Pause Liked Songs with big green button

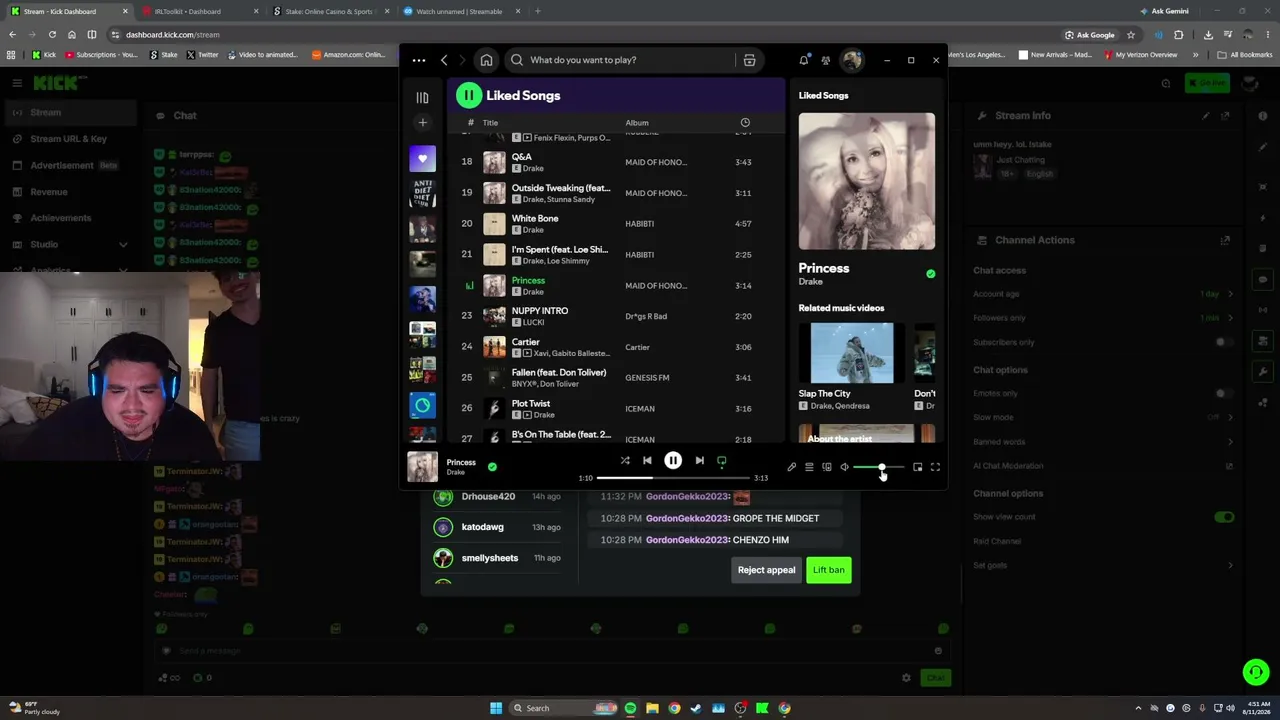468,95
